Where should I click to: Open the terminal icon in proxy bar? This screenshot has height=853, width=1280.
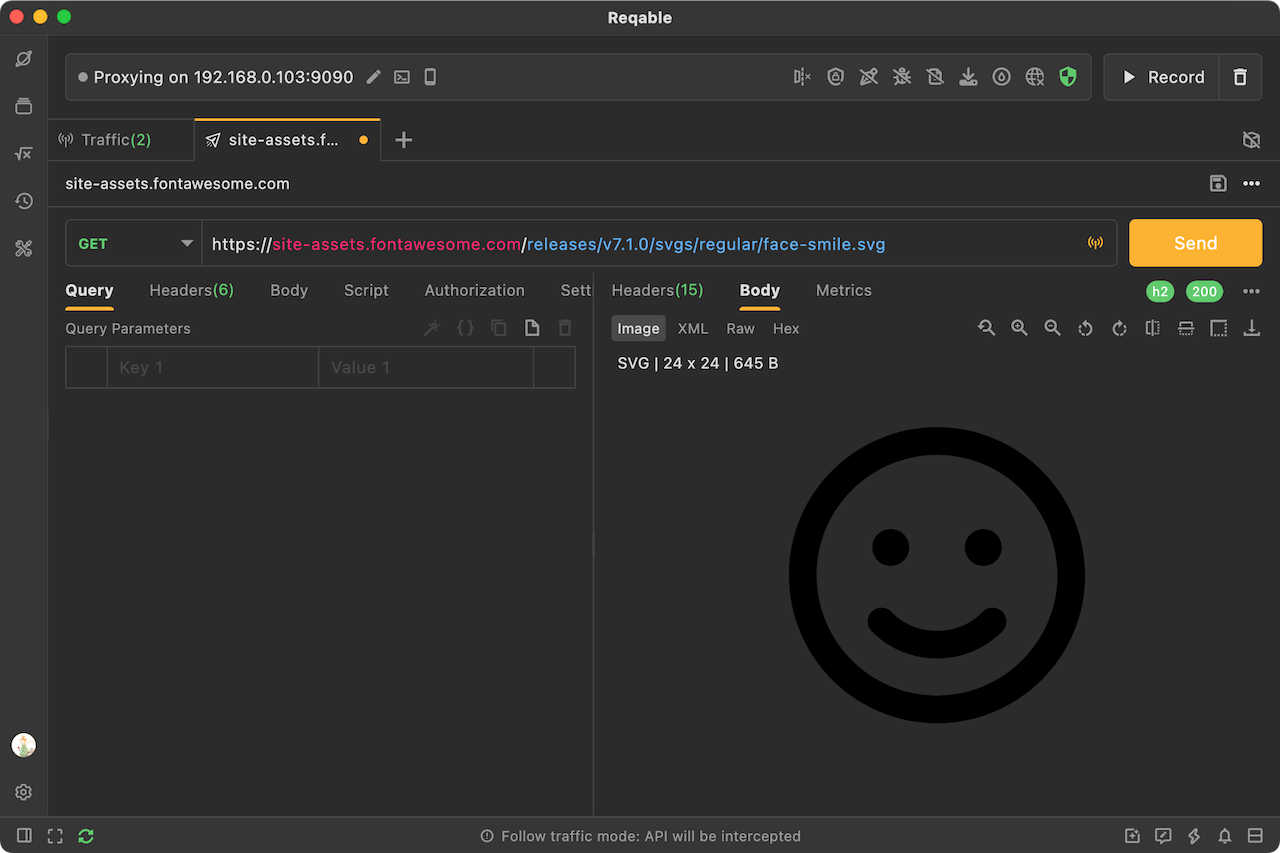(x=402, y=77)
